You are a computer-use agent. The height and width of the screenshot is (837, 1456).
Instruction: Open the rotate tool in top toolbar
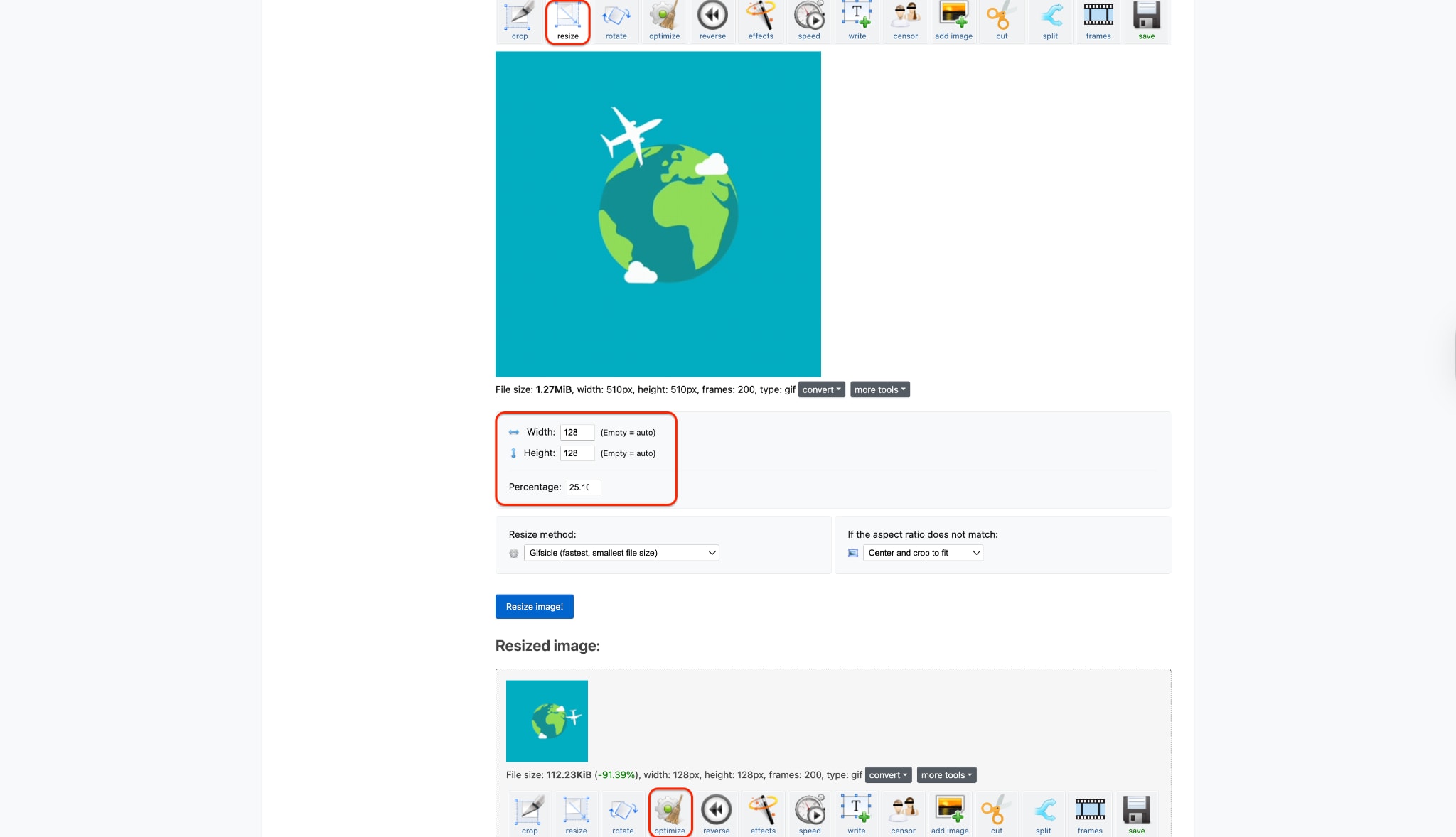pos(616,21)
